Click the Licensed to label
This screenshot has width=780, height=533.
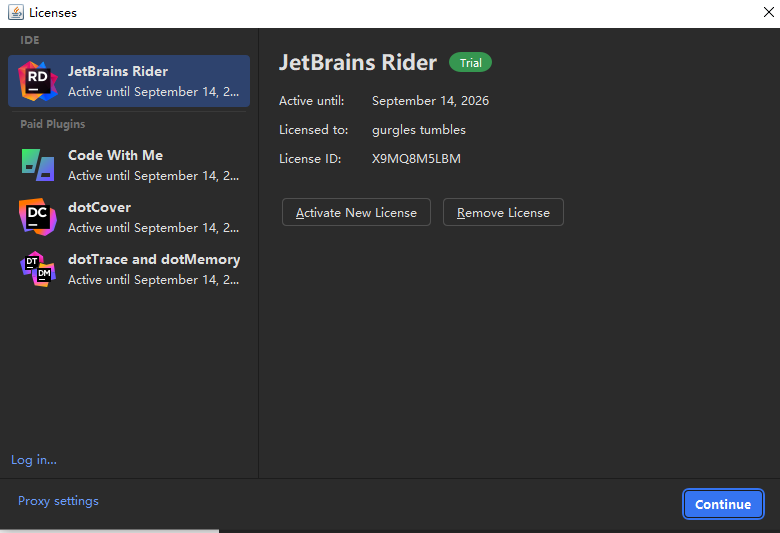point(313,130)
